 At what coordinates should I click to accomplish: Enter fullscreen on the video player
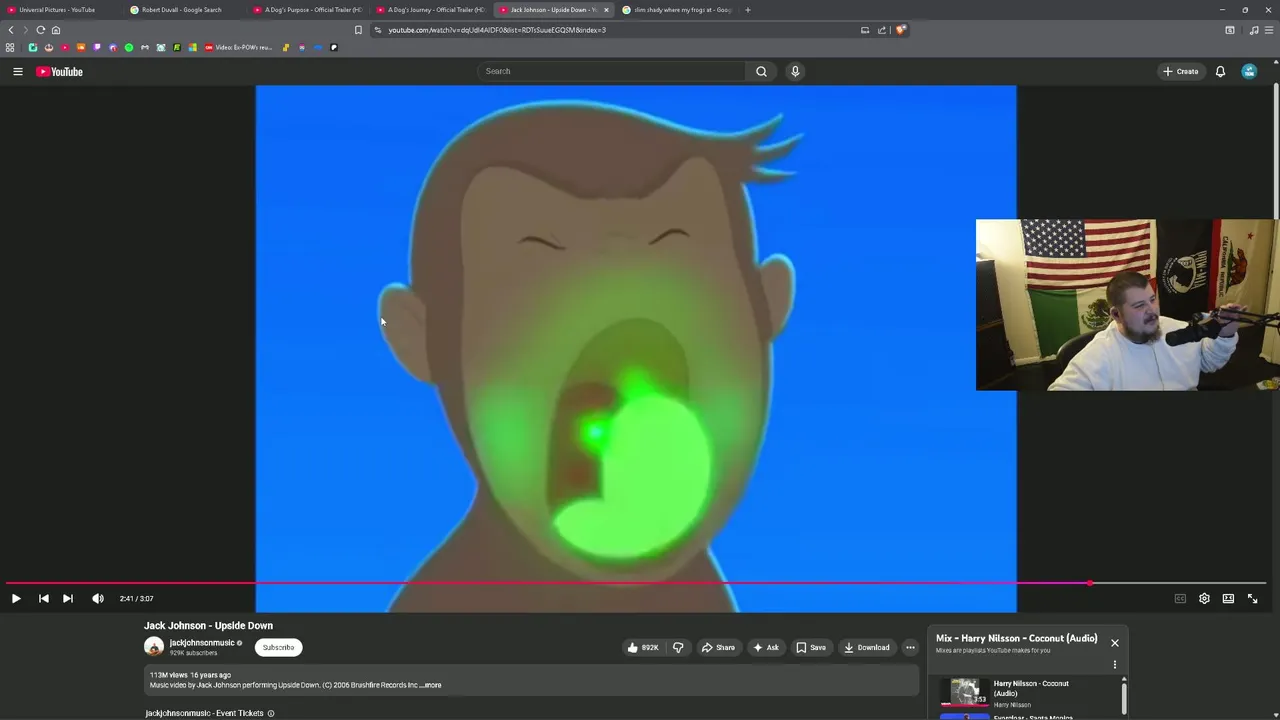(x=1252, y=598)
